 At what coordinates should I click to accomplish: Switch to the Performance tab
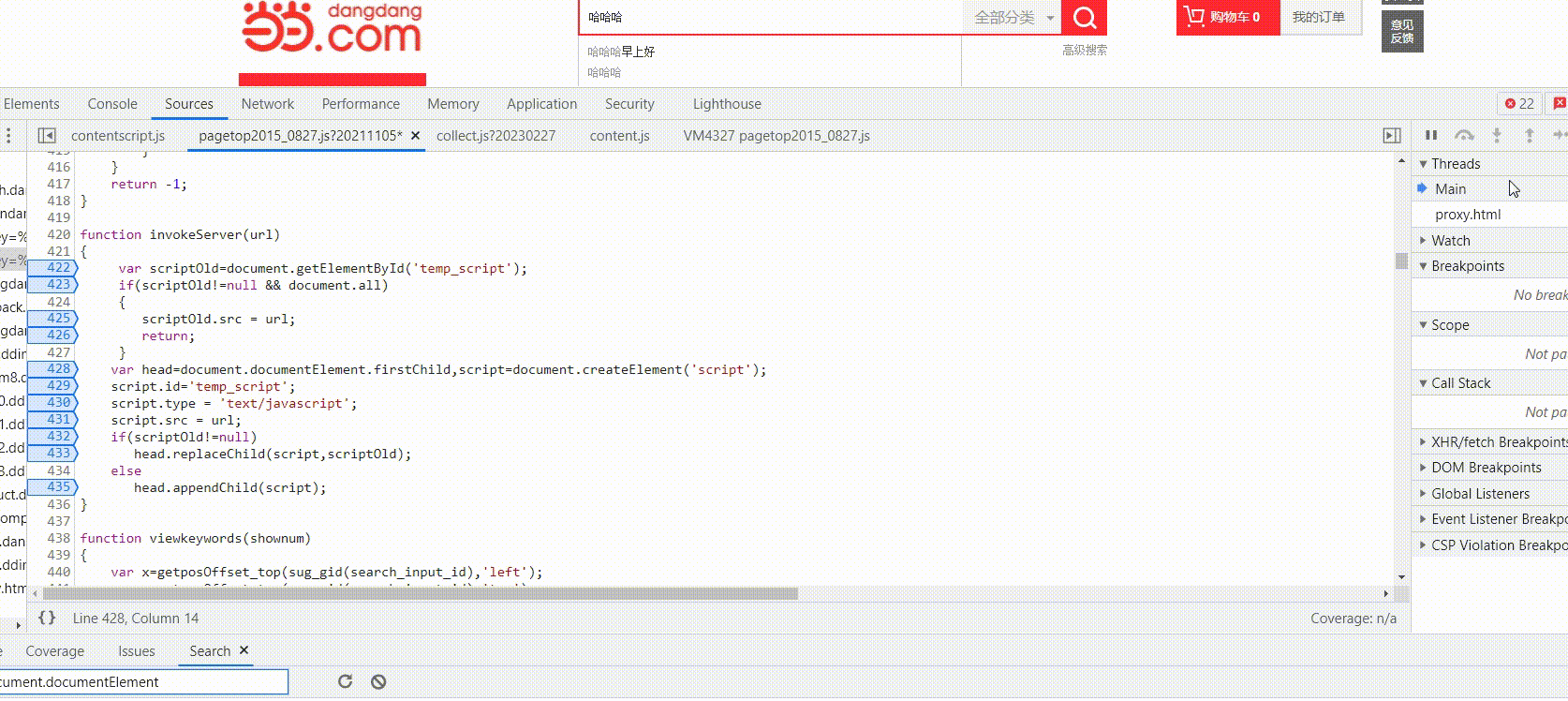click(x=361, y=104)
